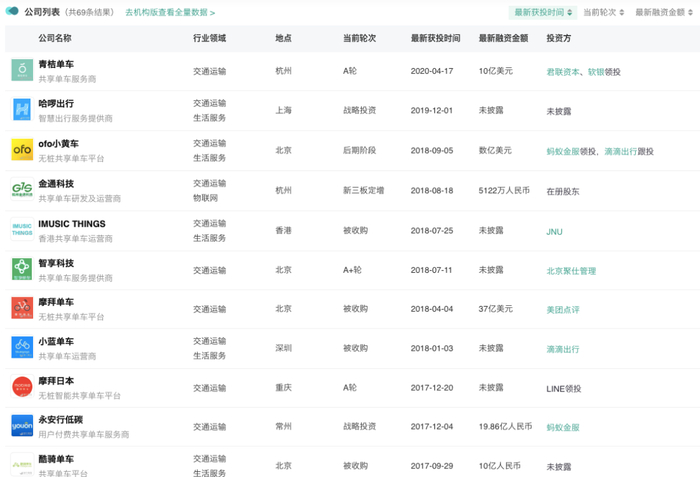The image size is (700, 477).
Task: Click the 金通科技 GTS logo
Action: [x=22, y=189]
